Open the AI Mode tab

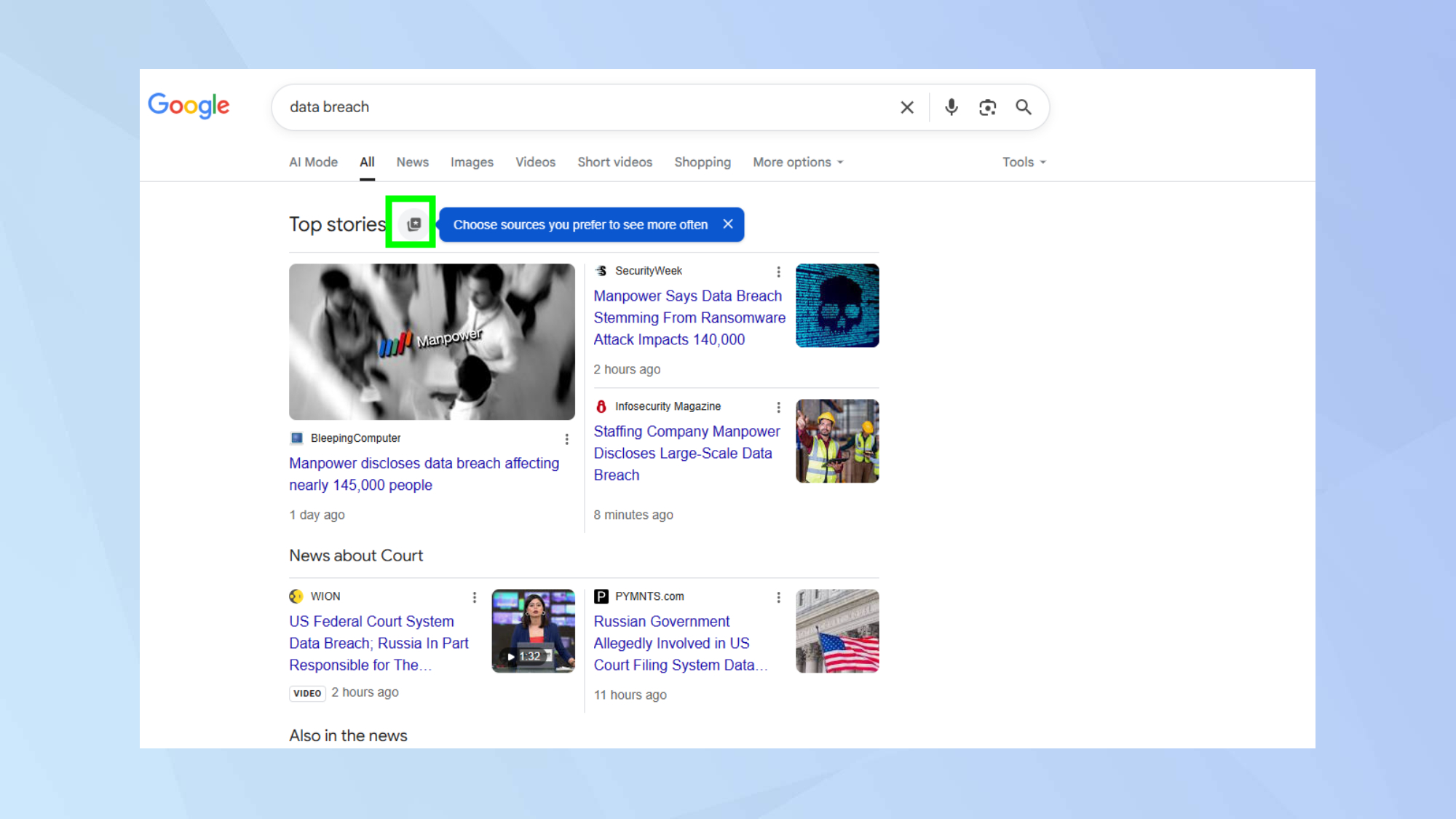313,162
